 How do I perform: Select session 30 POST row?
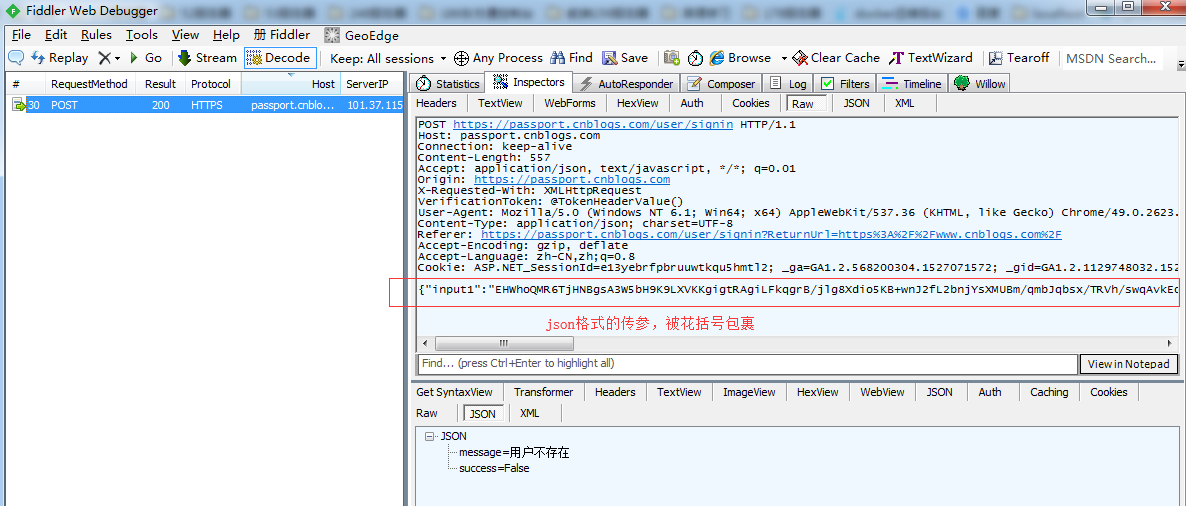click(x=205, y=105)
